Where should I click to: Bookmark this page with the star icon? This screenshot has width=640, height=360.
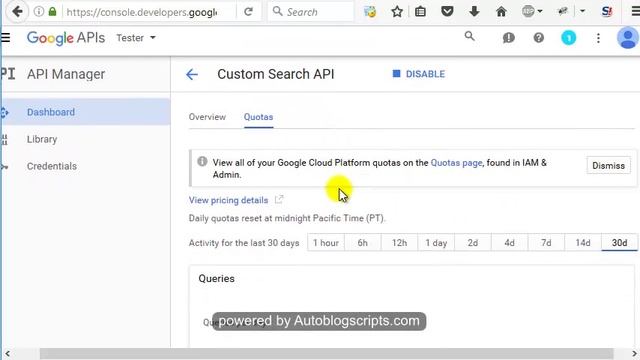(x=397, y=12)
